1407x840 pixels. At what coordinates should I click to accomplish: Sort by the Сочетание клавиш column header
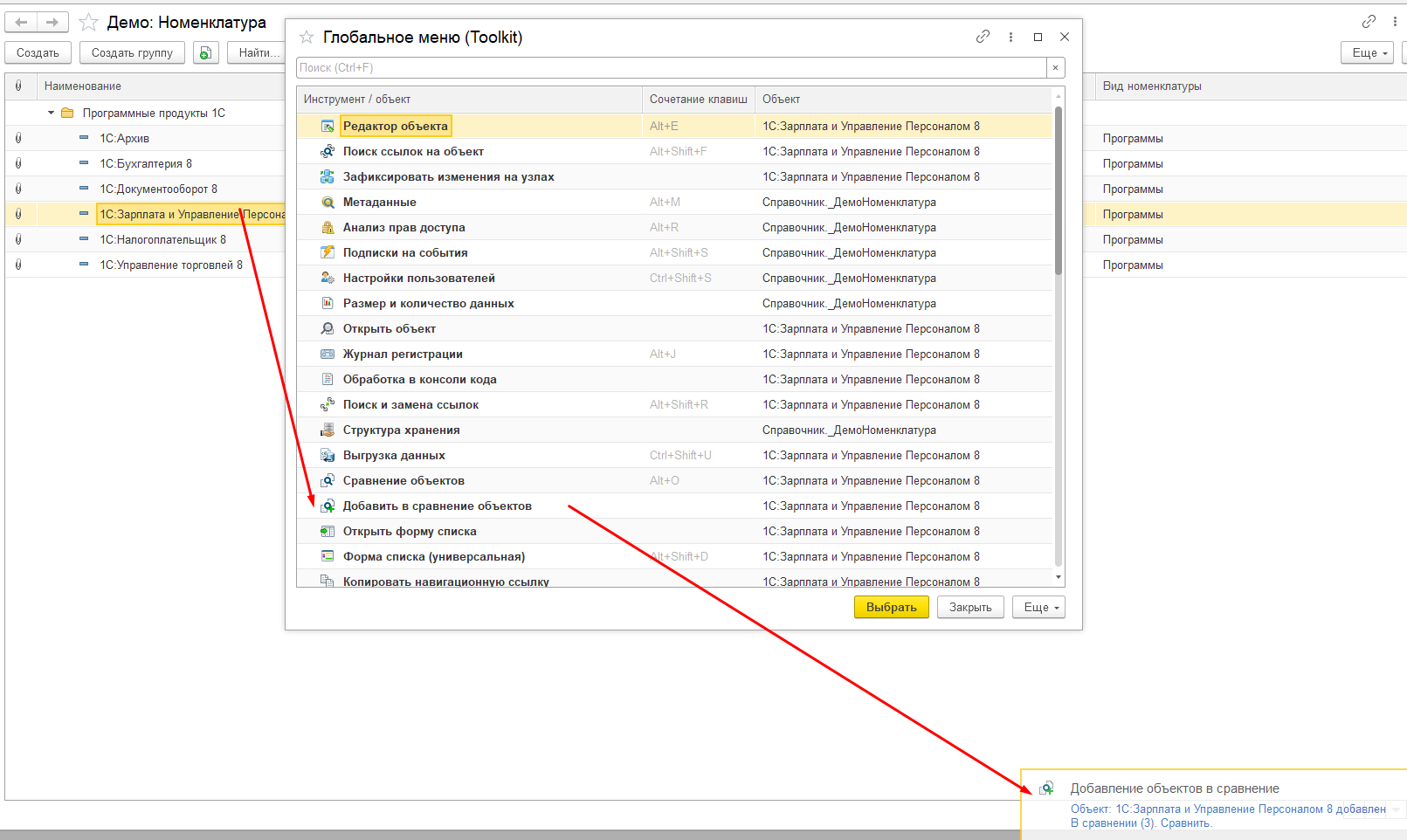coord(699,100)
